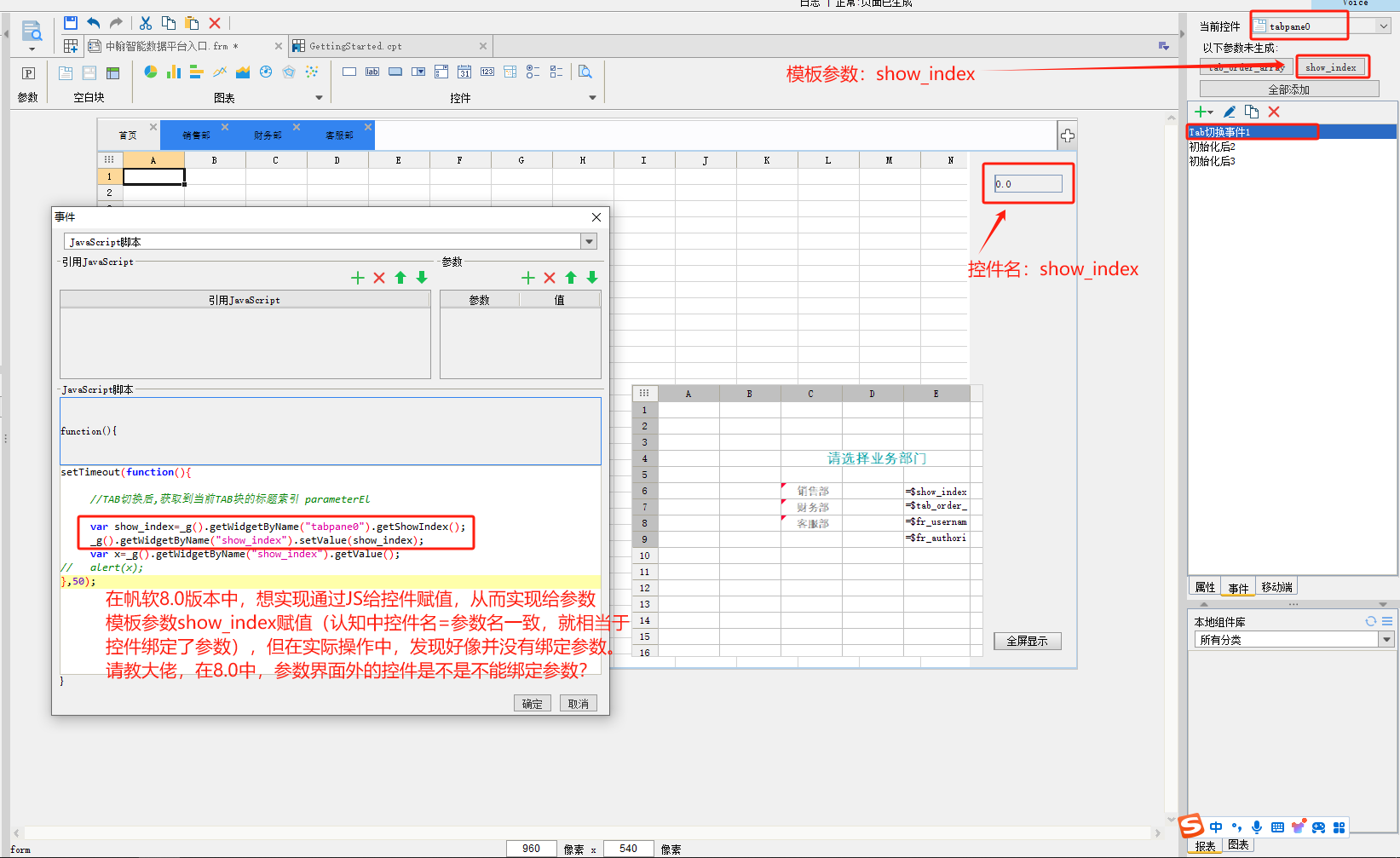Insert an area chart
The width and height of the screenshot is (1400, 858).
coord(243,72)
